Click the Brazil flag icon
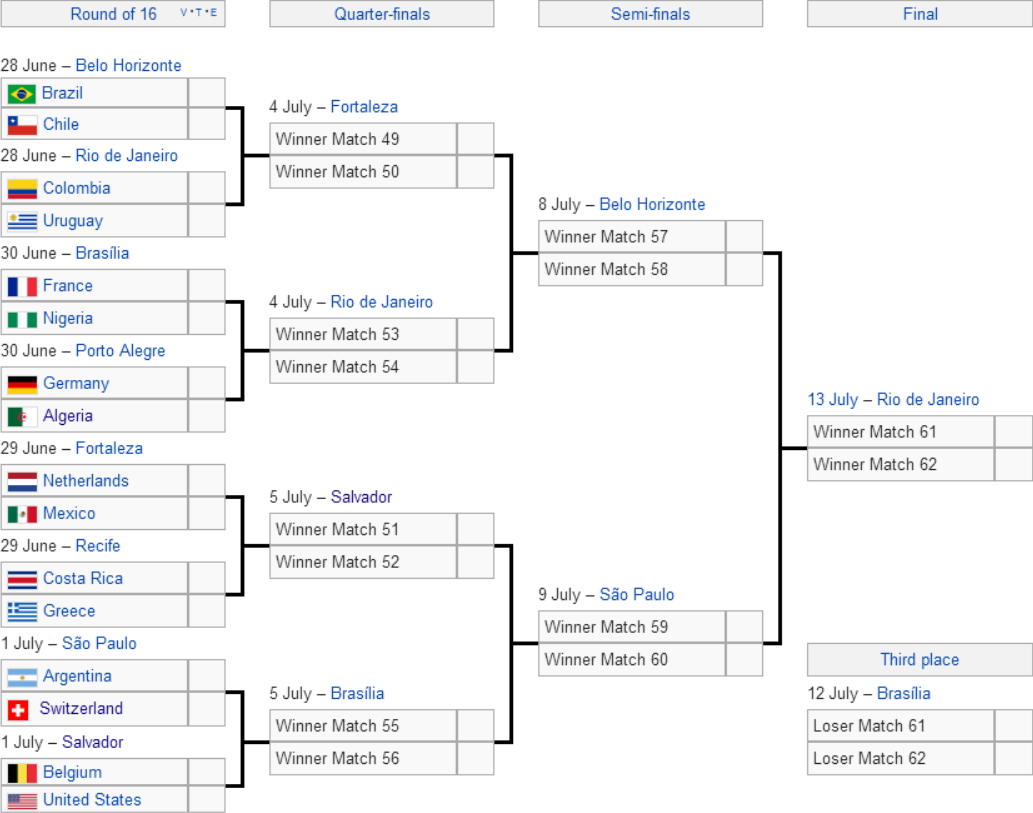The width and height of the screenshot is (1033, 813). pos(22,94)
